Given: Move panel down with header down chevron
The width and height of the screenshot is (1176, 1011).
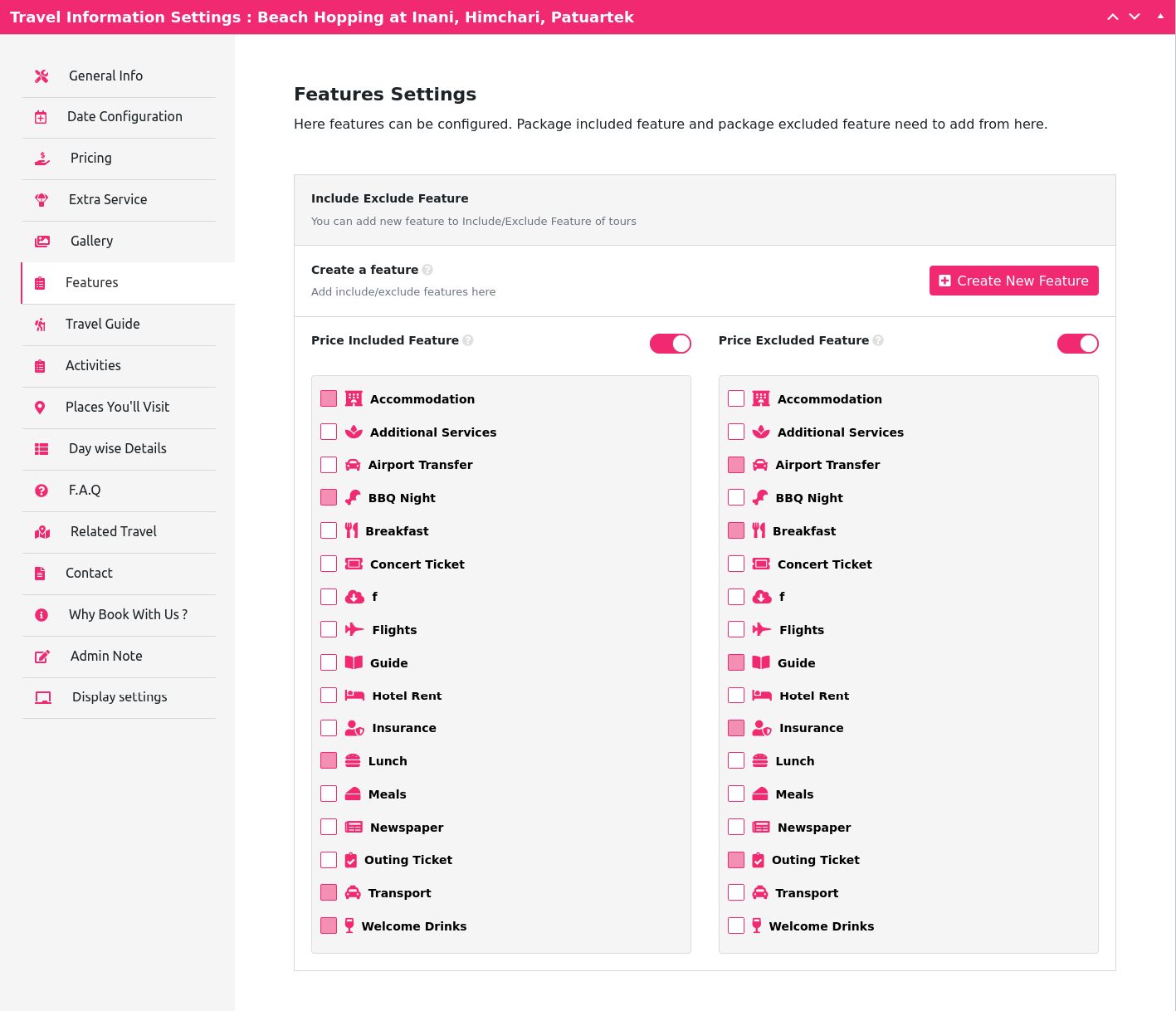Looking at the screenshot, I should (1135, 17).
